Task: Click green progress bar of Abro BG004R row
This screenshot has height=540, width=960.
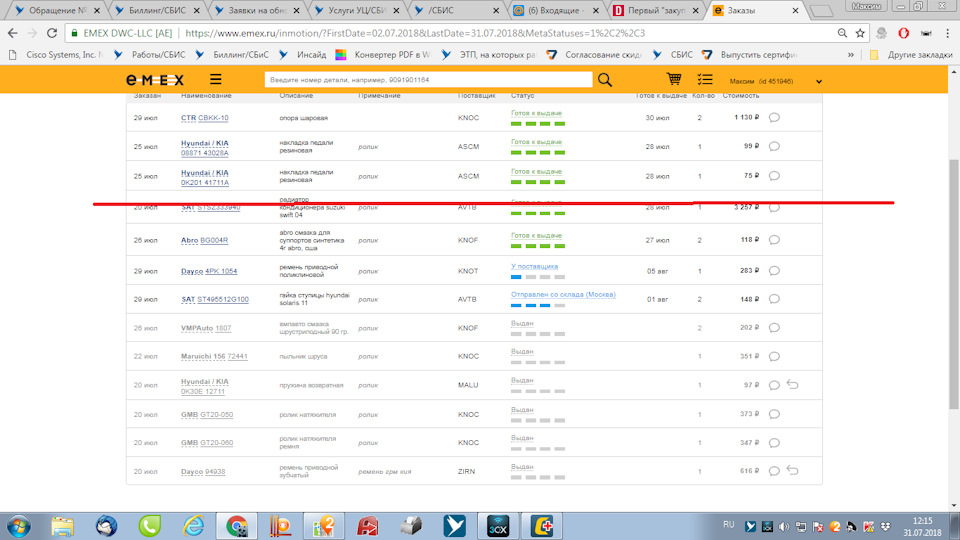Action: [538, 246]
